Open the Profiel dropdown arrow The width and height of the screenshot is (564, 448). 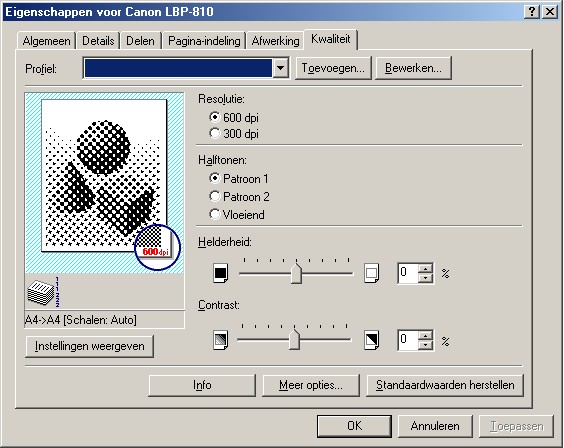pyautogui.click(x=281, y=68)
